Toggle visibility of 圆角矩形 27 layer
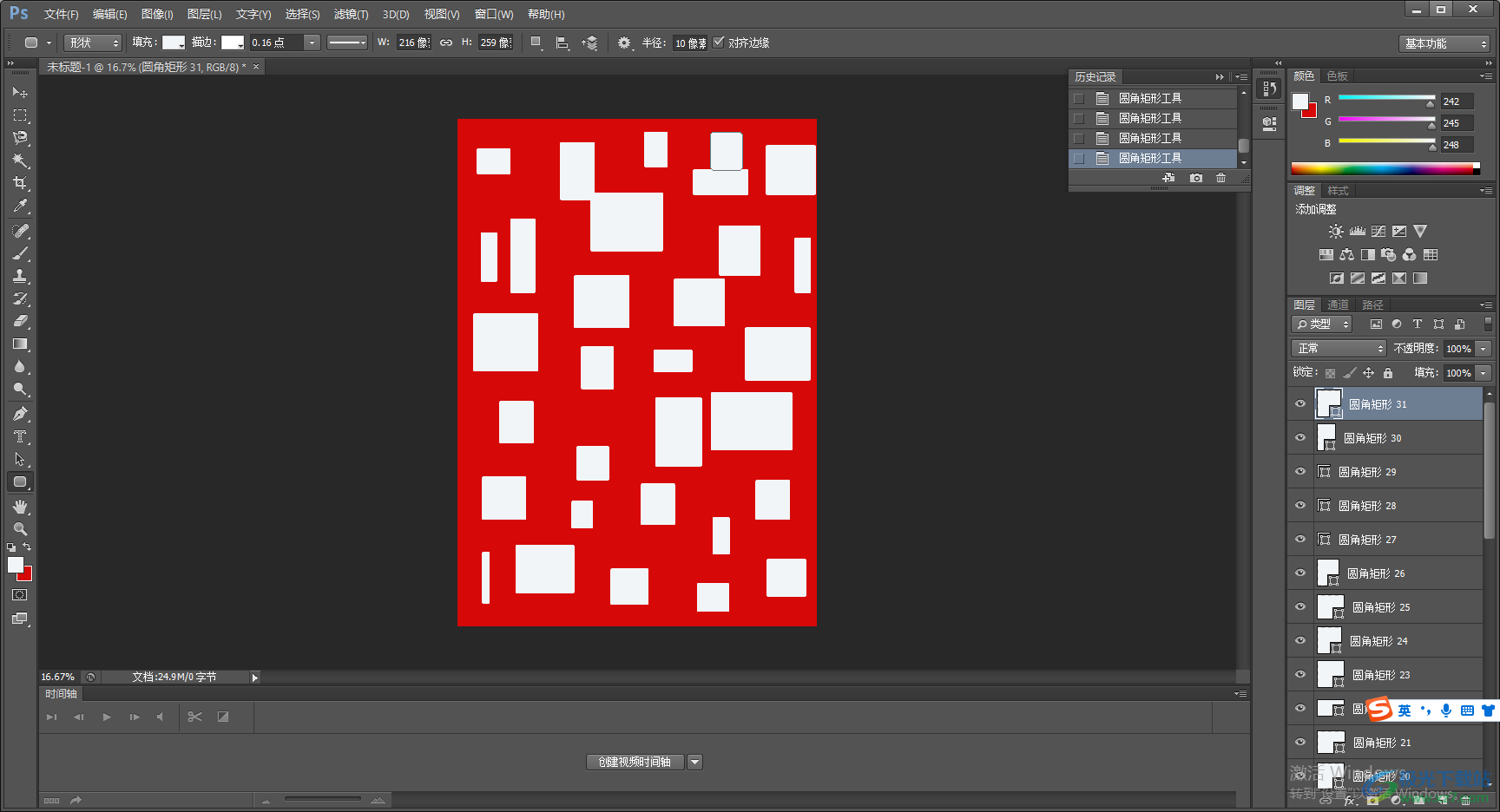 [1300, 540]
